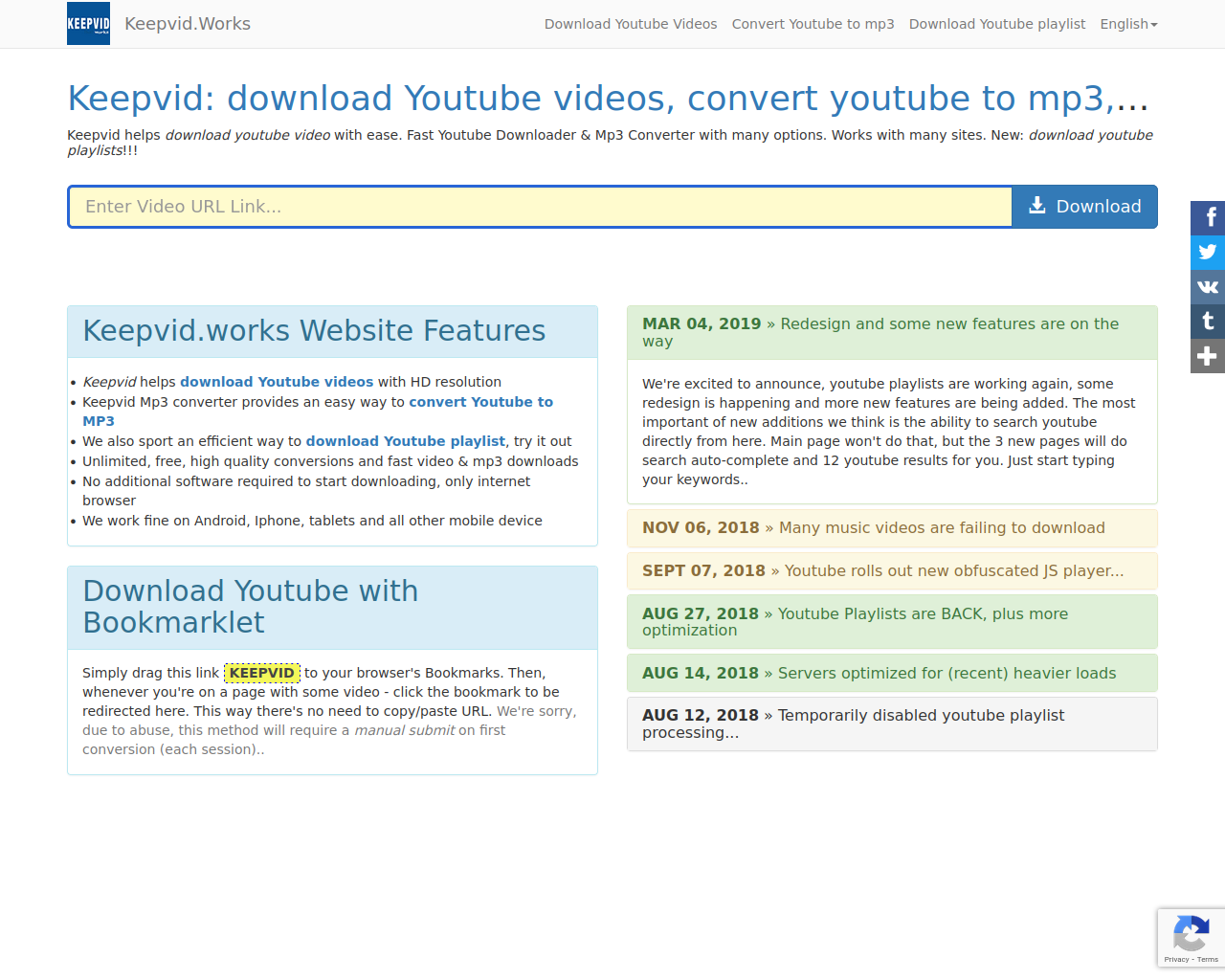Screen dimensions: 1225x980
Task: Focus the Enter Video URL Link field
Action: (540, 207)
